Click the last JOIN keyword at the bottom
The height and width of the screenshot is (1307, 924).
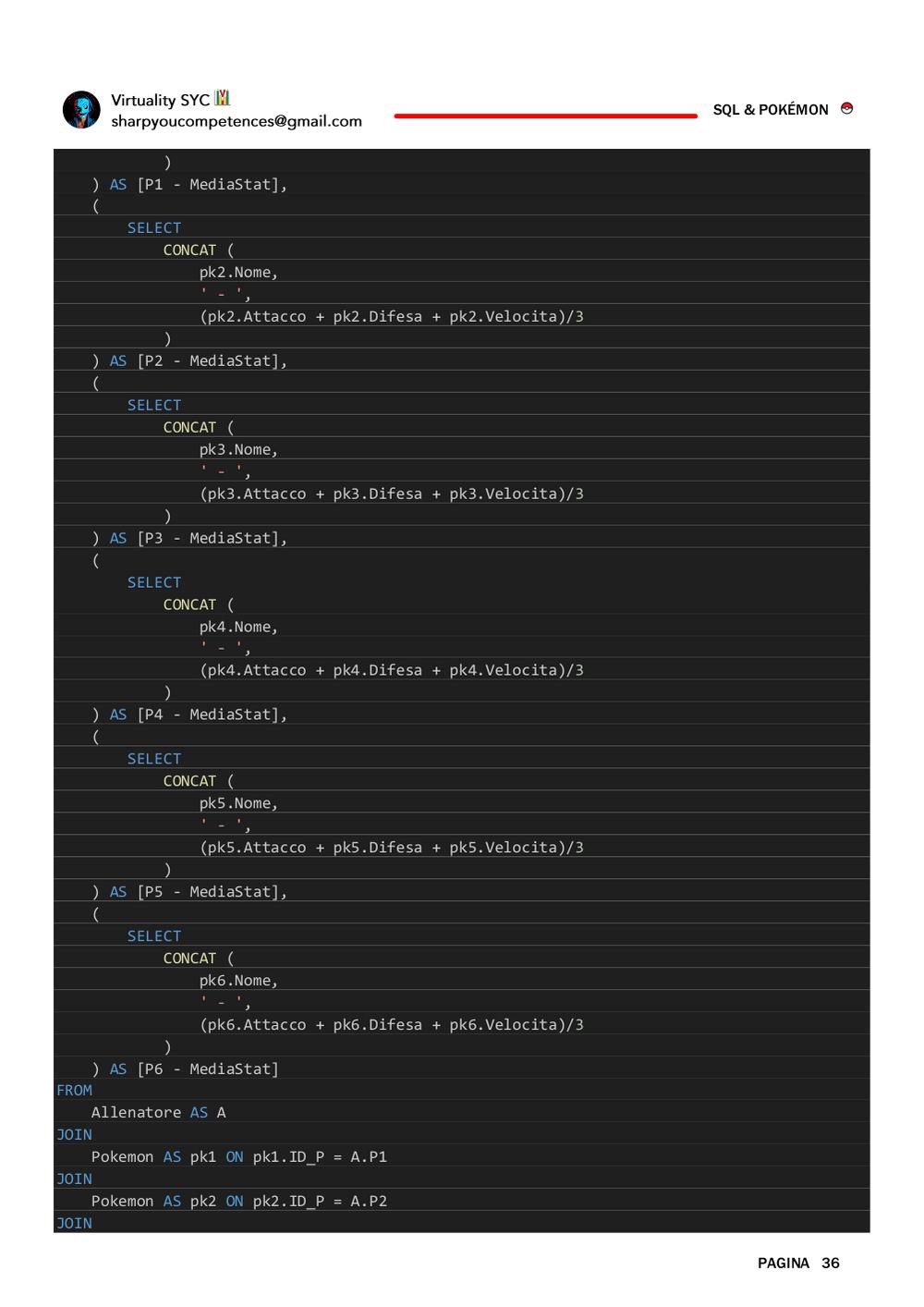(x=74, y=1224)
